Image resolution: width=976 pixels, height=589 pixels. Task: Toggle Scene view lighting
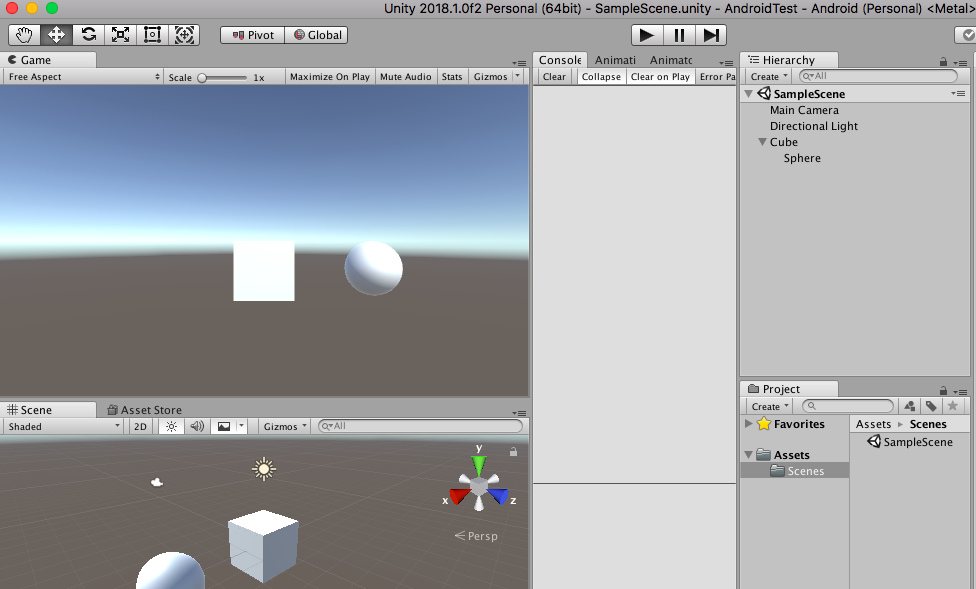pyautogui.click(x=171, y=426)
